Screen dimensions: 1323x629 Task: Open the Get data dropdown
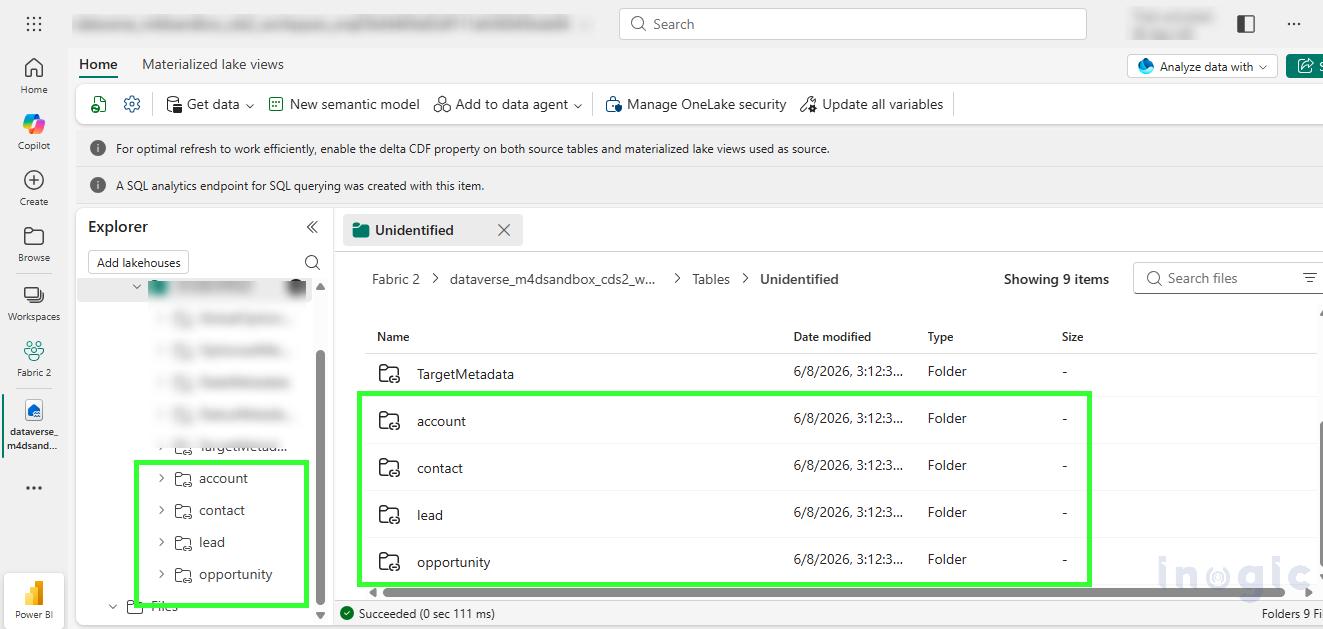pyautogui.click(x=210, y=104)
